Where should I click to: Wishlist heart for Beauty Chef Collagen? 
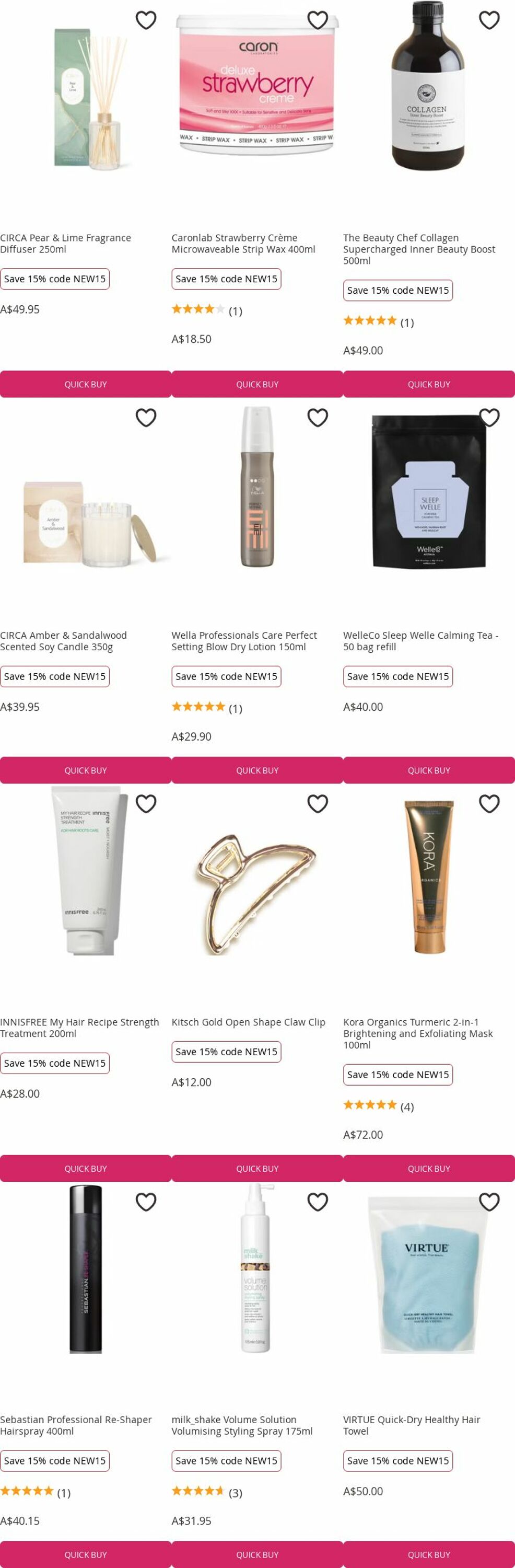[x=489, y=20]
